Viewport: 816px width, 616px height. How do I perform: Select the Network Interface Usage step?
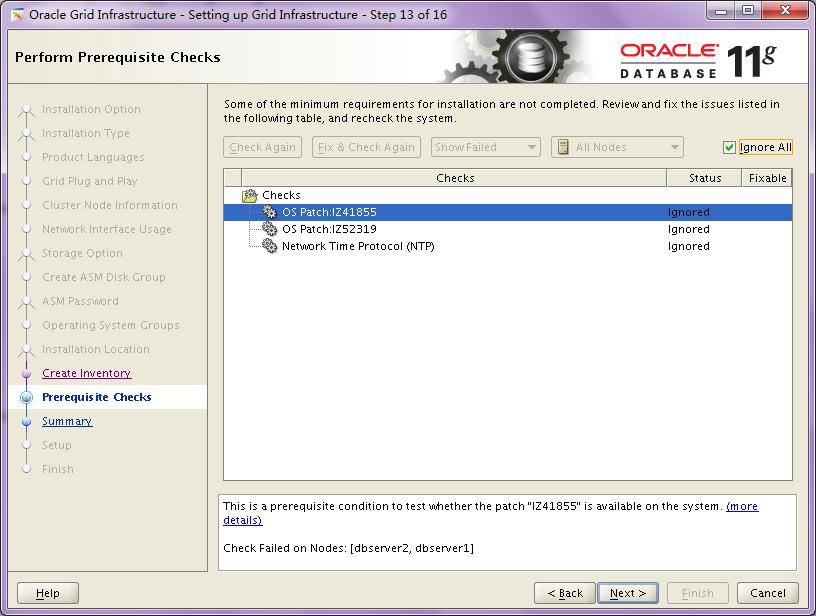tap(107, 229)
